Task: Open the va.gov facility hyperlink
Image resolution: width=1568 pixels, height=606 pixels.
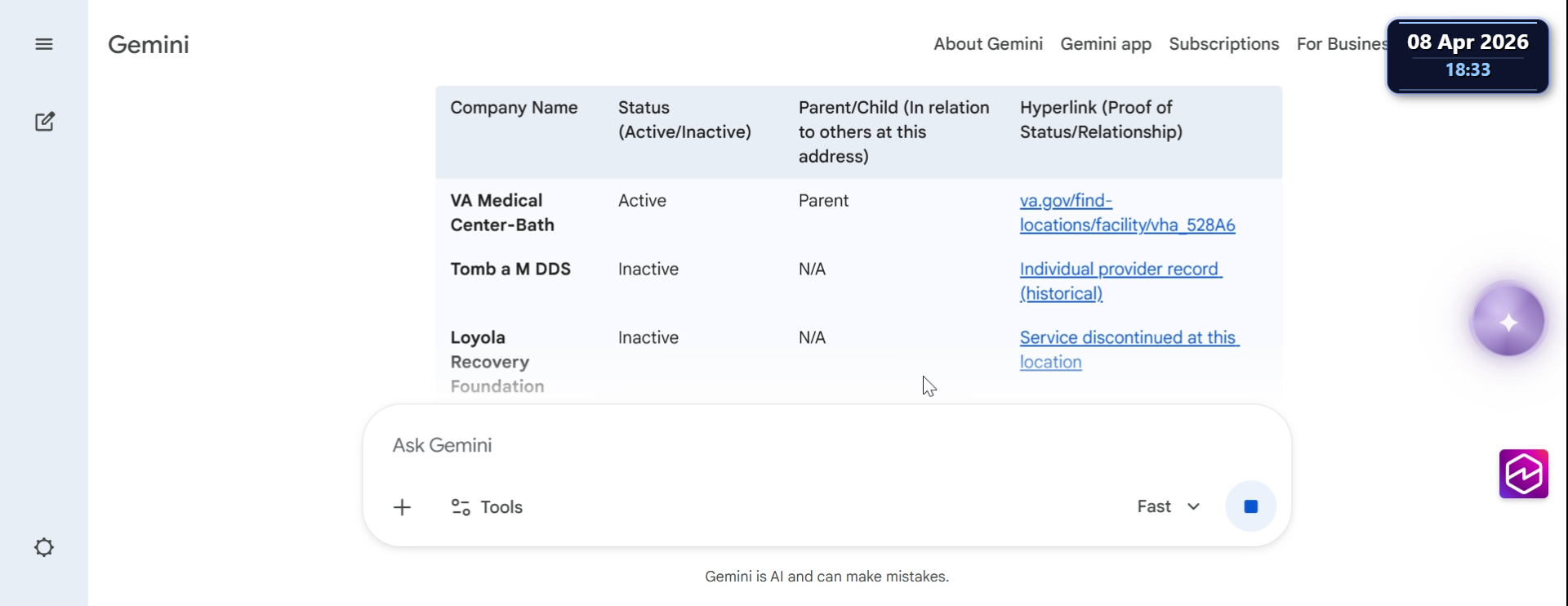Action: [1127, 213]
